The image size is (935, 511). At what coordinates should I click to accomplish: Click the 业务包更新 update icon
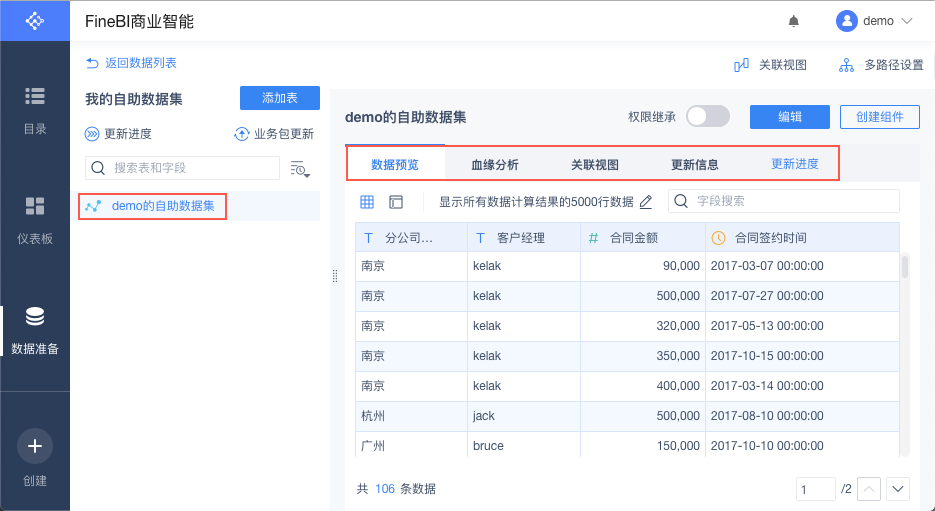pos(242,134)
